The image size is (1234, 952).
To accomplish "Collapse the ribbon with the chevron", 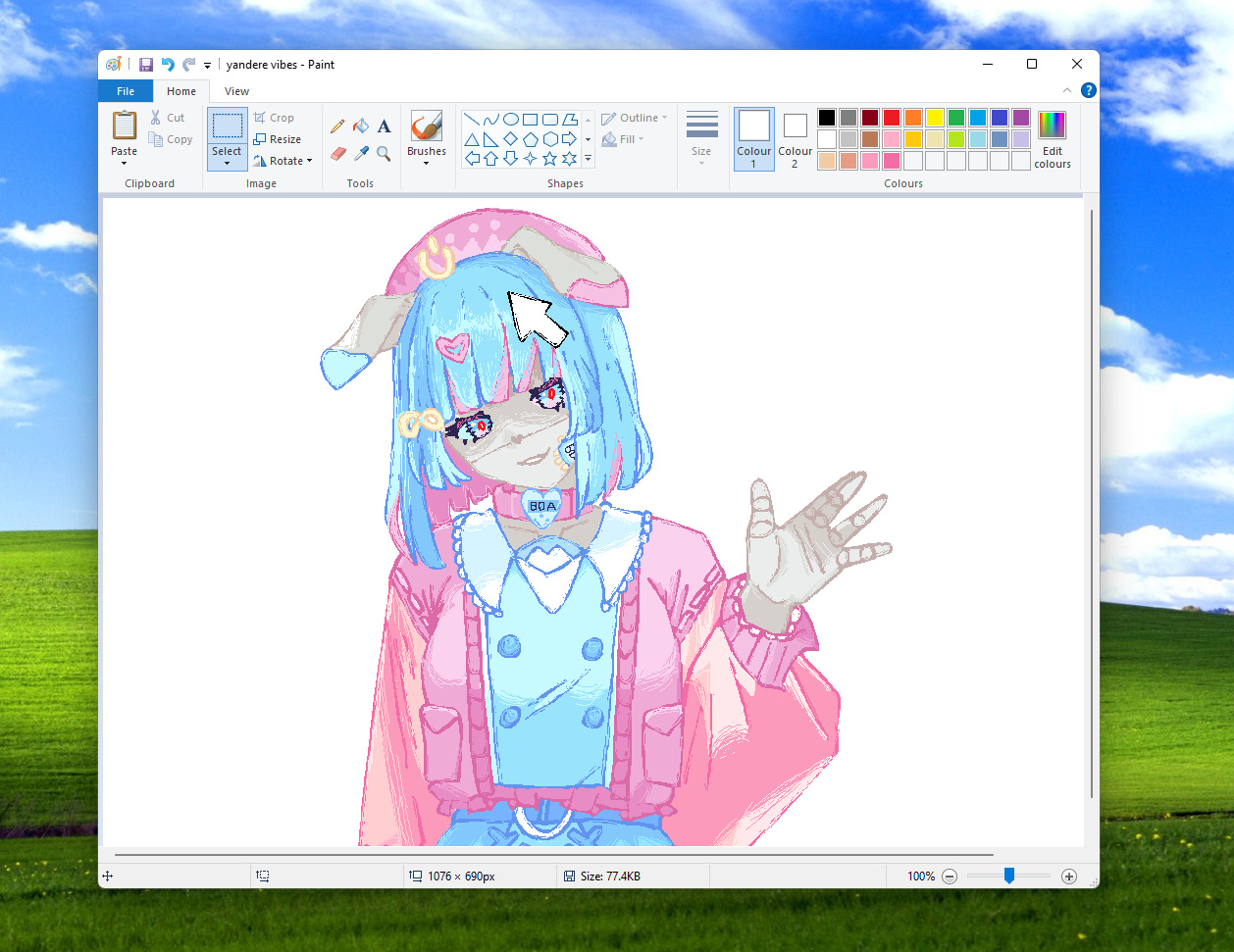I will (1067, 90).
